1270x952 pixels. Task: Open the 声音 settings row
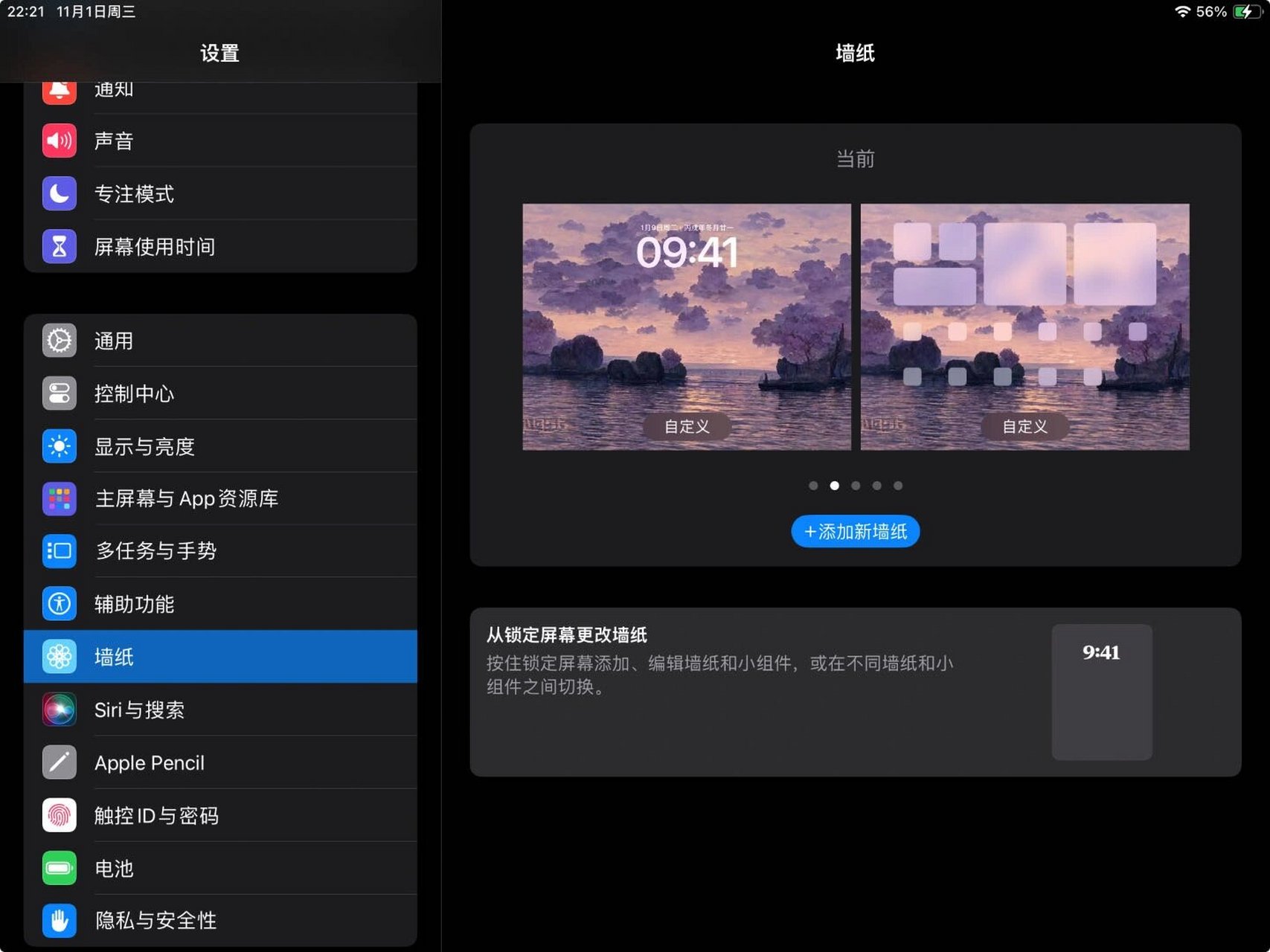point(220,141)
